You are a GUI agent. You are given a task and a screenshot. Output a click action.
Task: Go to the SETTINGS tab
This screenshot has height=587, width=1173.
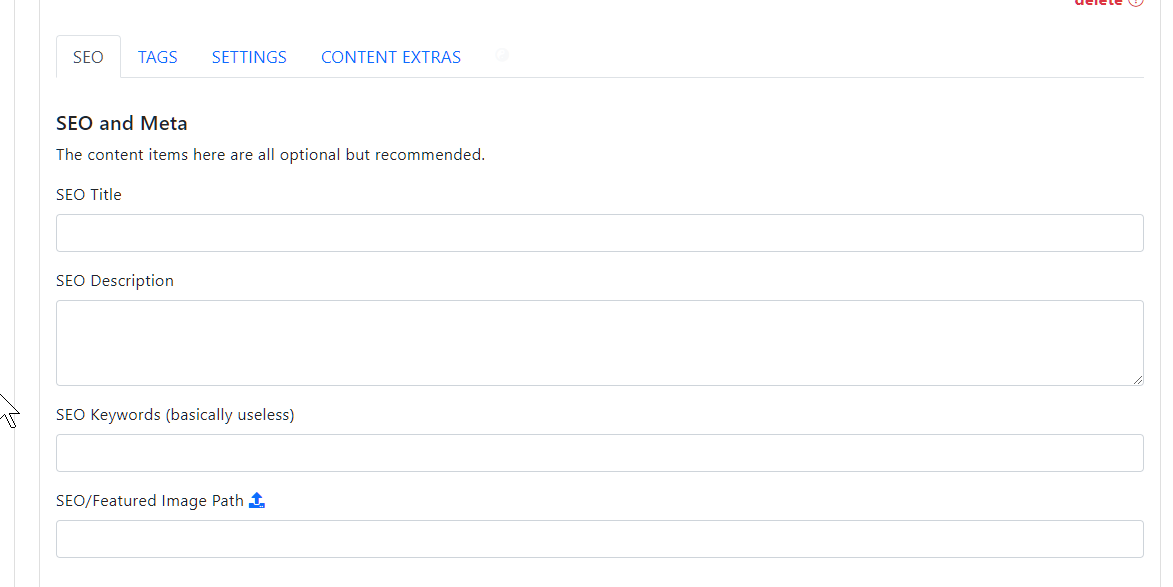tap(249, 57)
